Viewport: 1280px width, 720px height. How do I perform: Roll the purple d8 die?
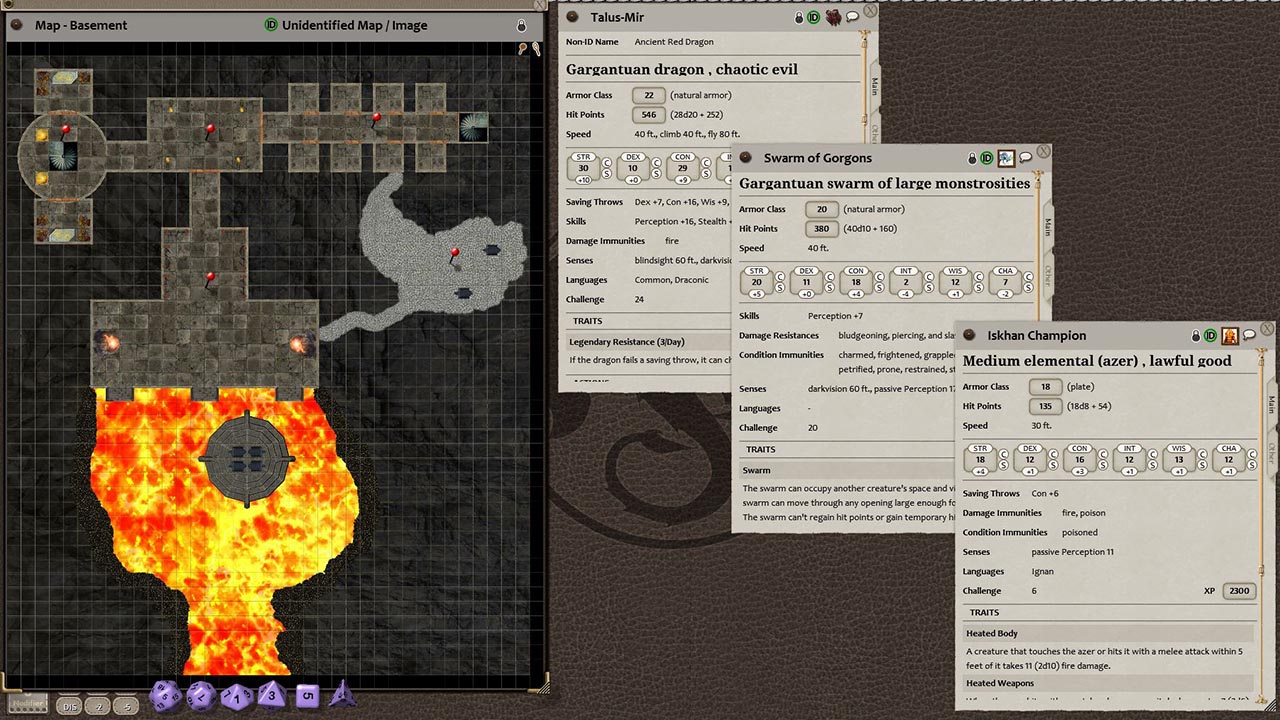point(271,695)
